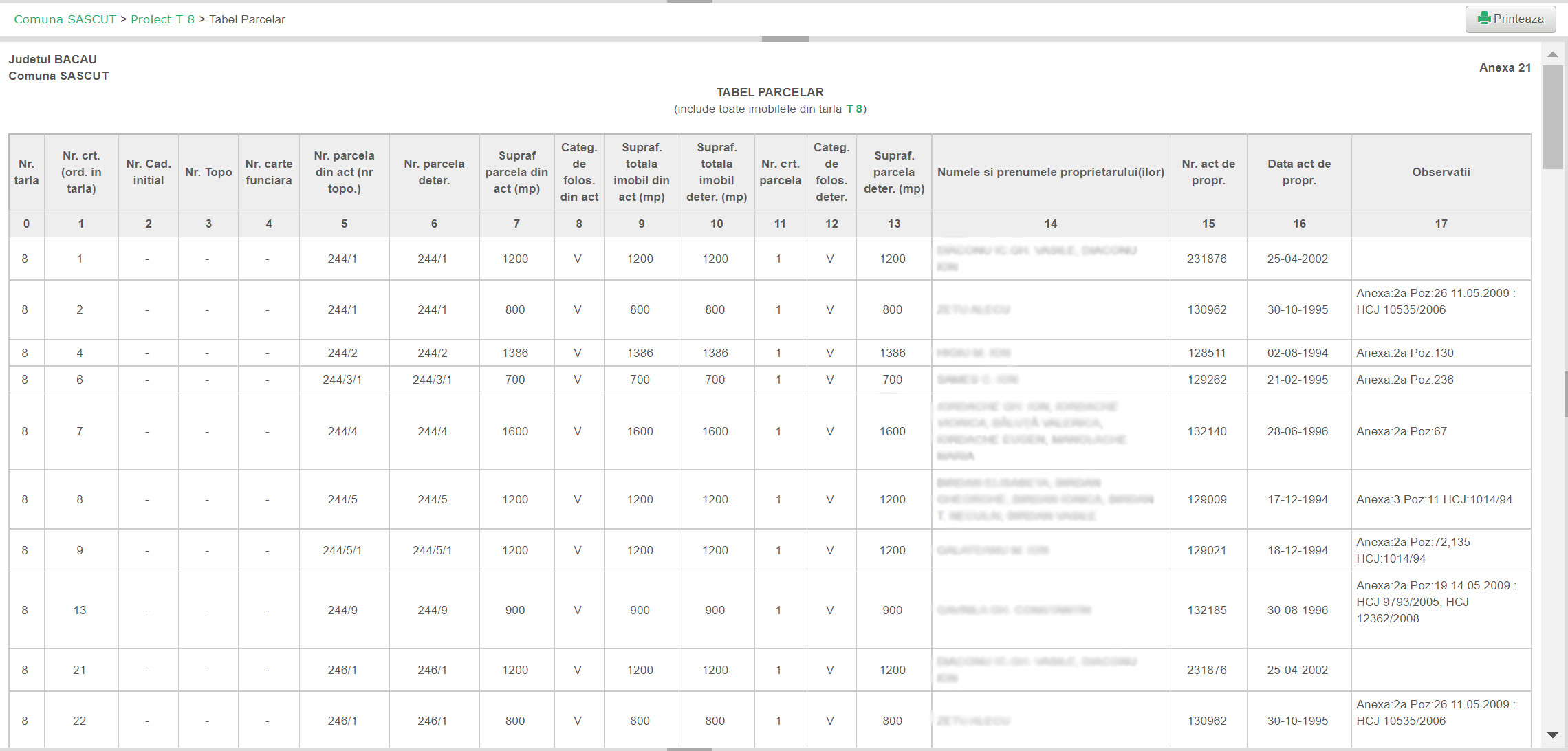
Task: Click the observation Anexa:3 Poz:11 HCJ:1014/94
Action: (x=1434, y=499)
